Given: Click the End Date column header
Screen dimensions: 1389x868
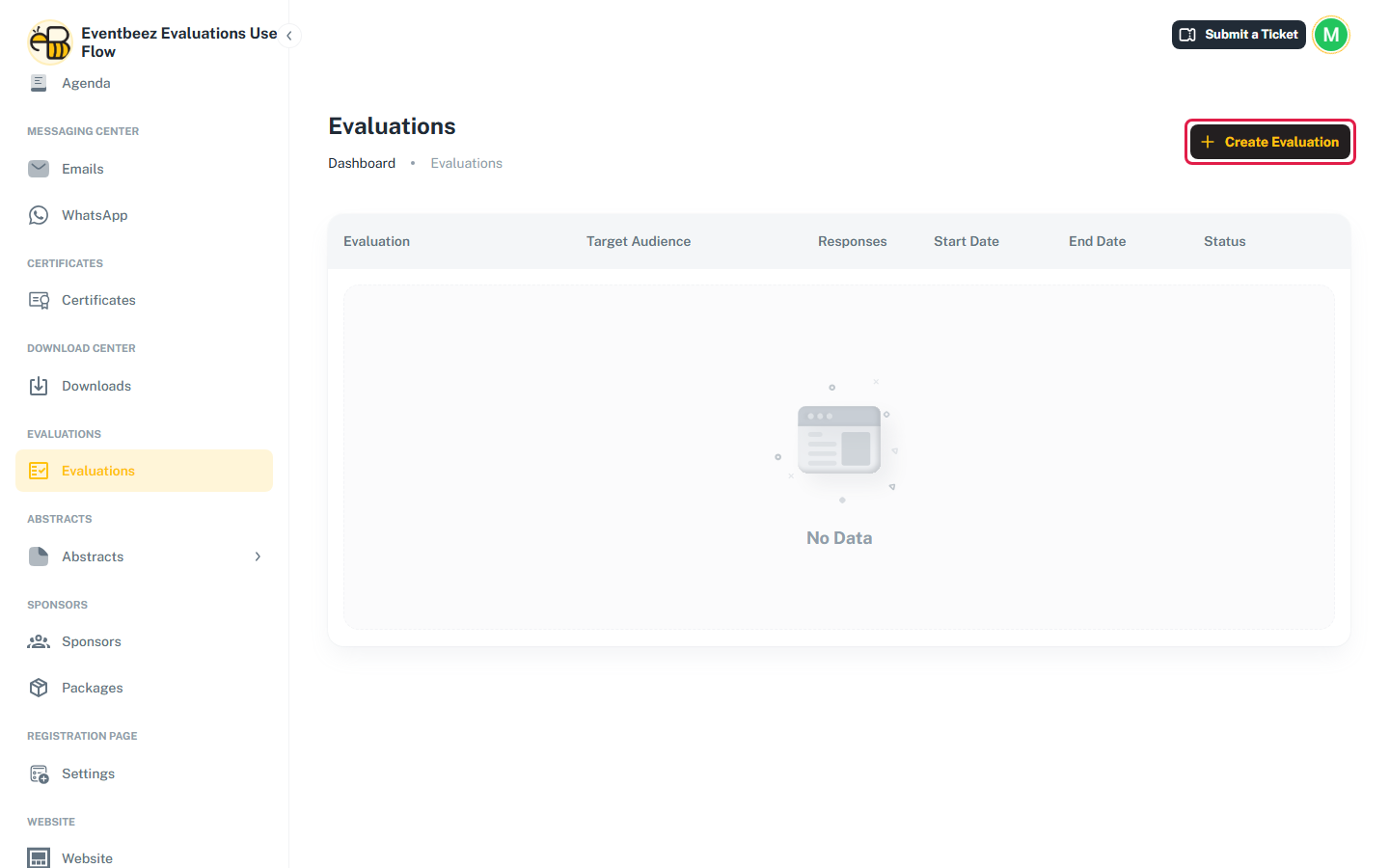Looking at the screenshot, I should tap(1098, 241).
